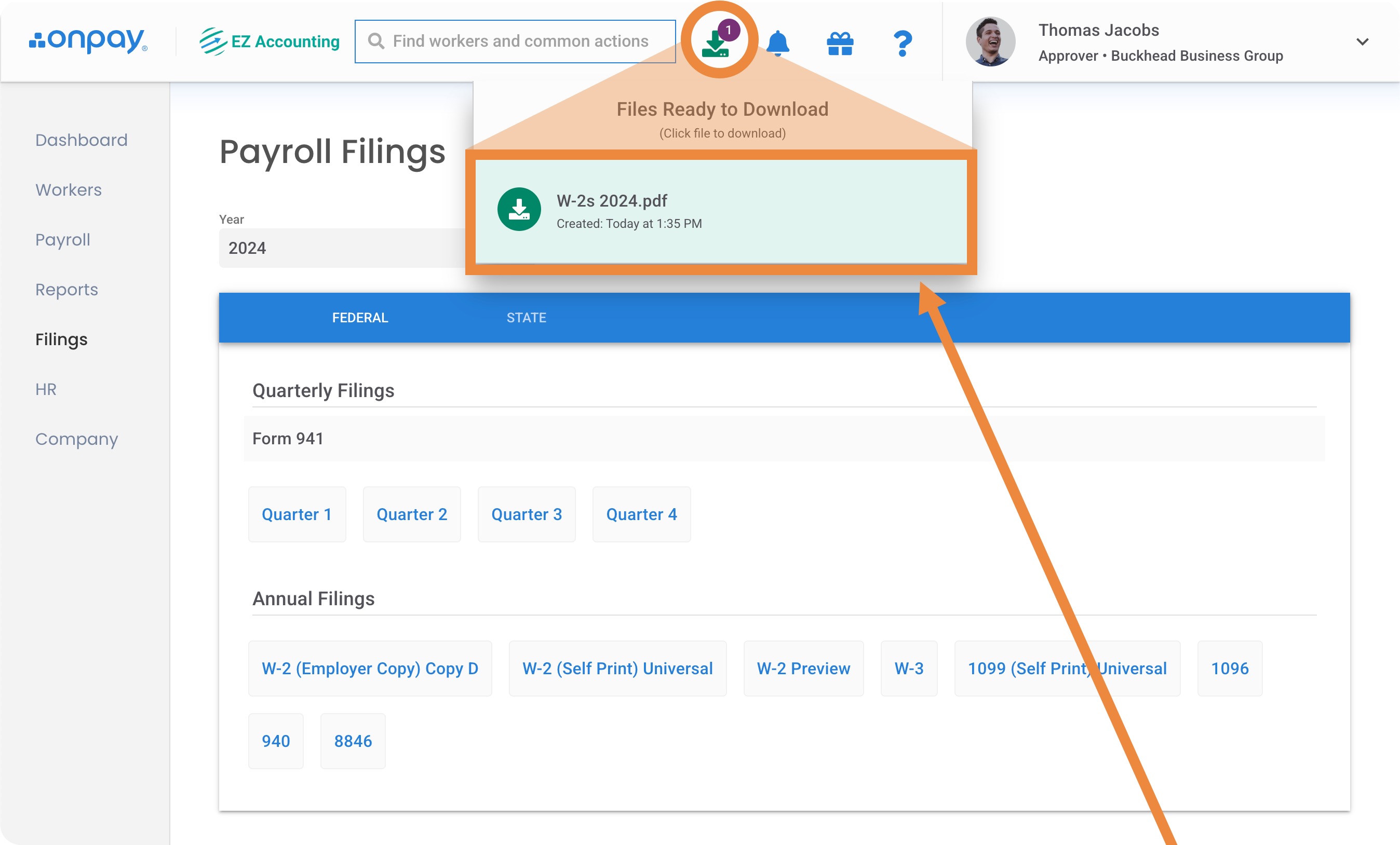Screen dimensions: 1400x845
Task: Open the W-2 Preview annual filing
Action: coord(803,669)
